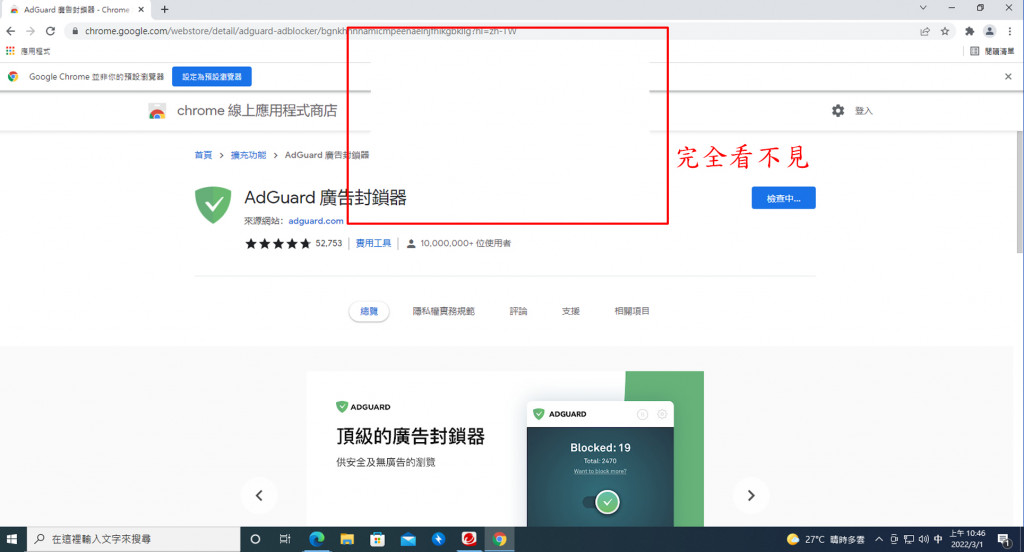Switch to the Support tab
Image resolution: width=1024 pixels, height=552 pixels.
click(571, 312)
